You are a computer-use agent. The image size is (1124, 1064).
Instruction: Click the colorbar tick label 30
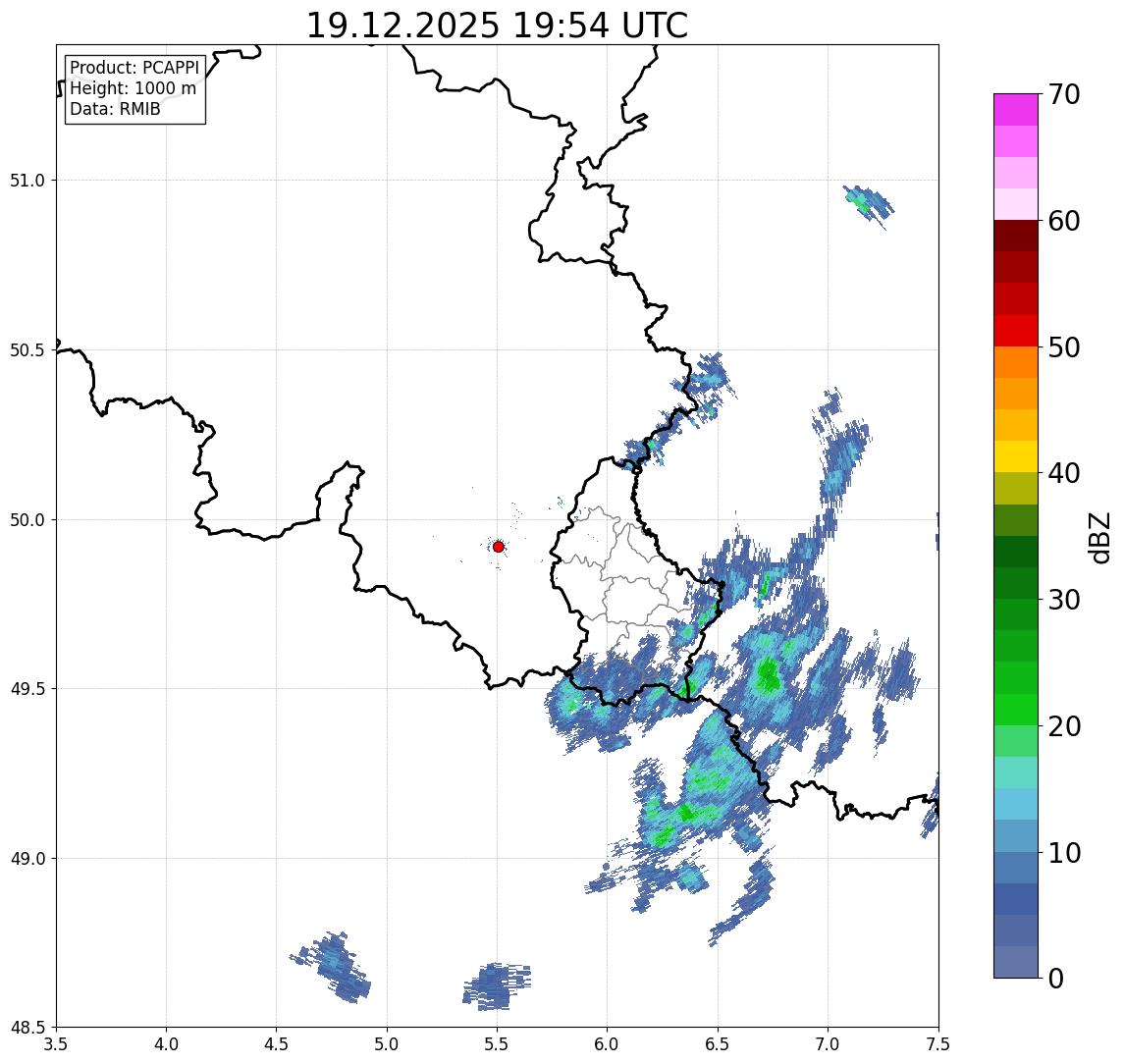point(1064,600)
